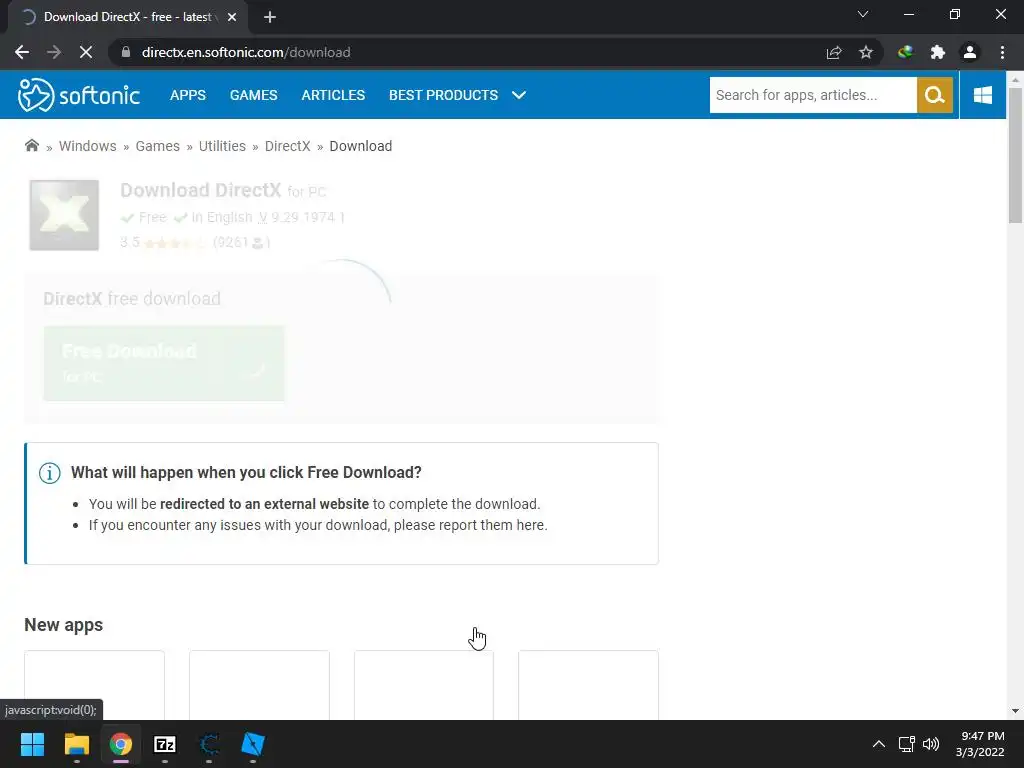Click the scrollbar down arrow
This screenshot has width=1024, height=768.
tap(1015, 711)
